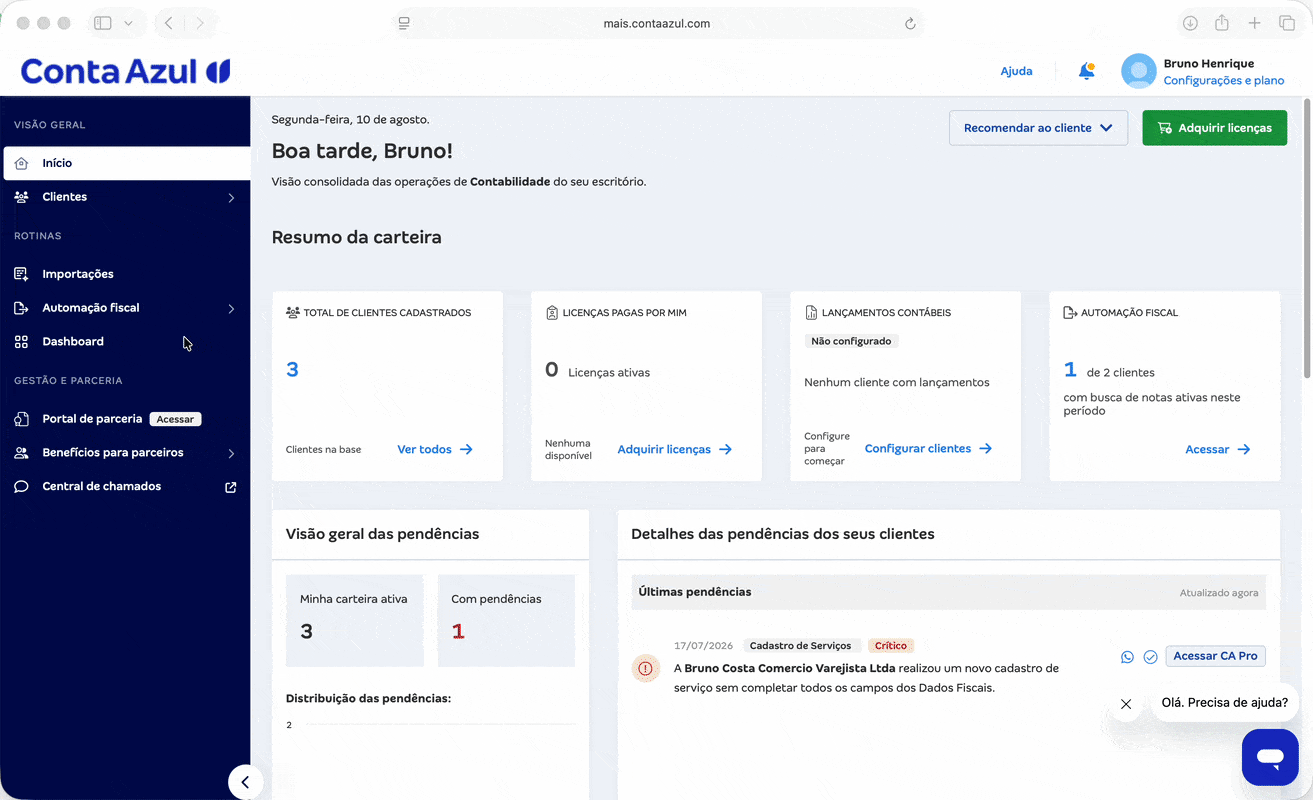Screen dimensions: 1313x800
Task: Click 'Detalhes das pendências dos seus clientes' heading
Action: click(783, 534)
